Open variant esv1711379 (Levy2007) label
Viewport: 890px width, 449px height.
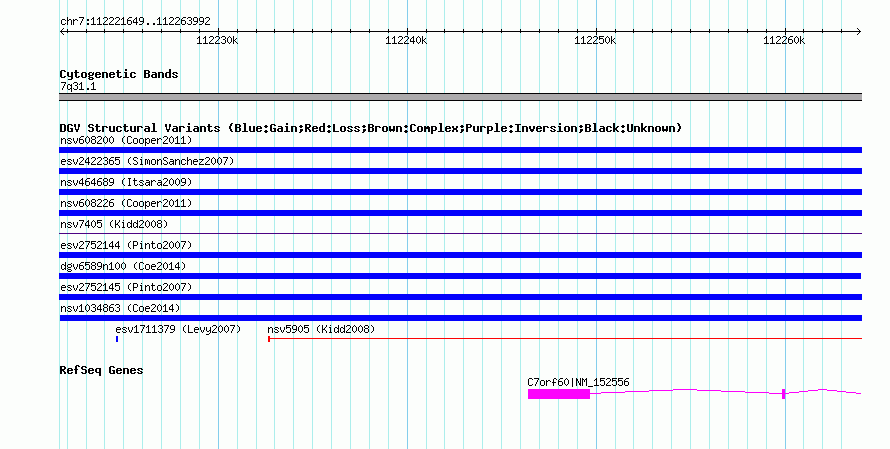point(178,329)
